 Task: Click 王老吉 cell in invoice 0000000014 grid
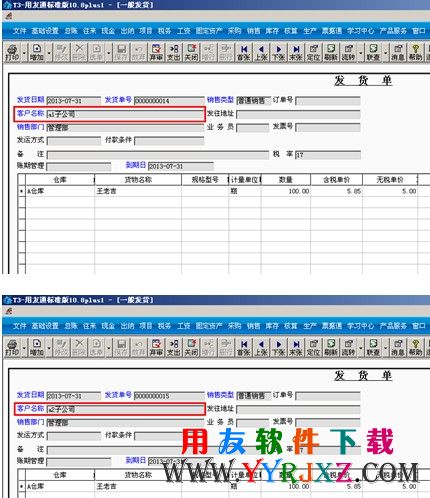coord(138,191)
